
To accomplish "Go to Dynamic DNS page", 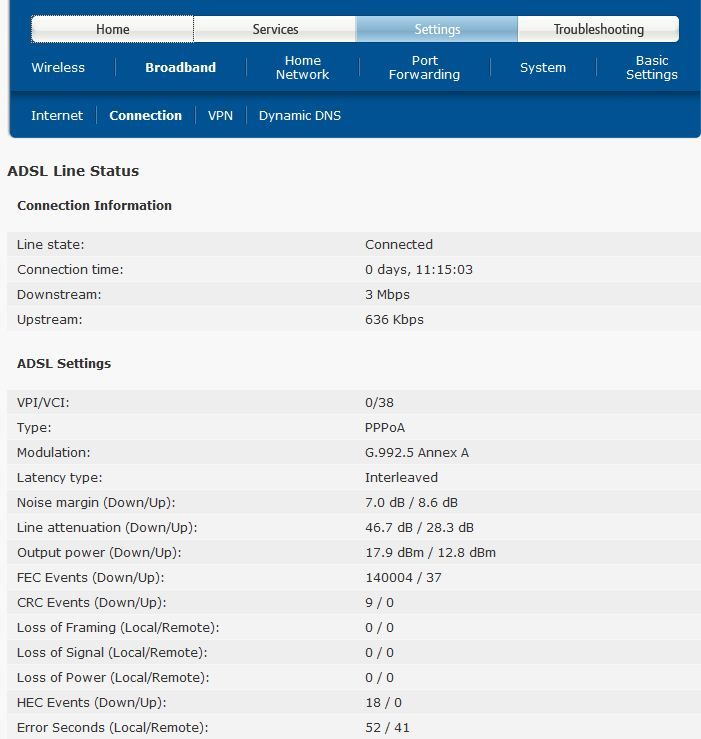I will 299,116.
